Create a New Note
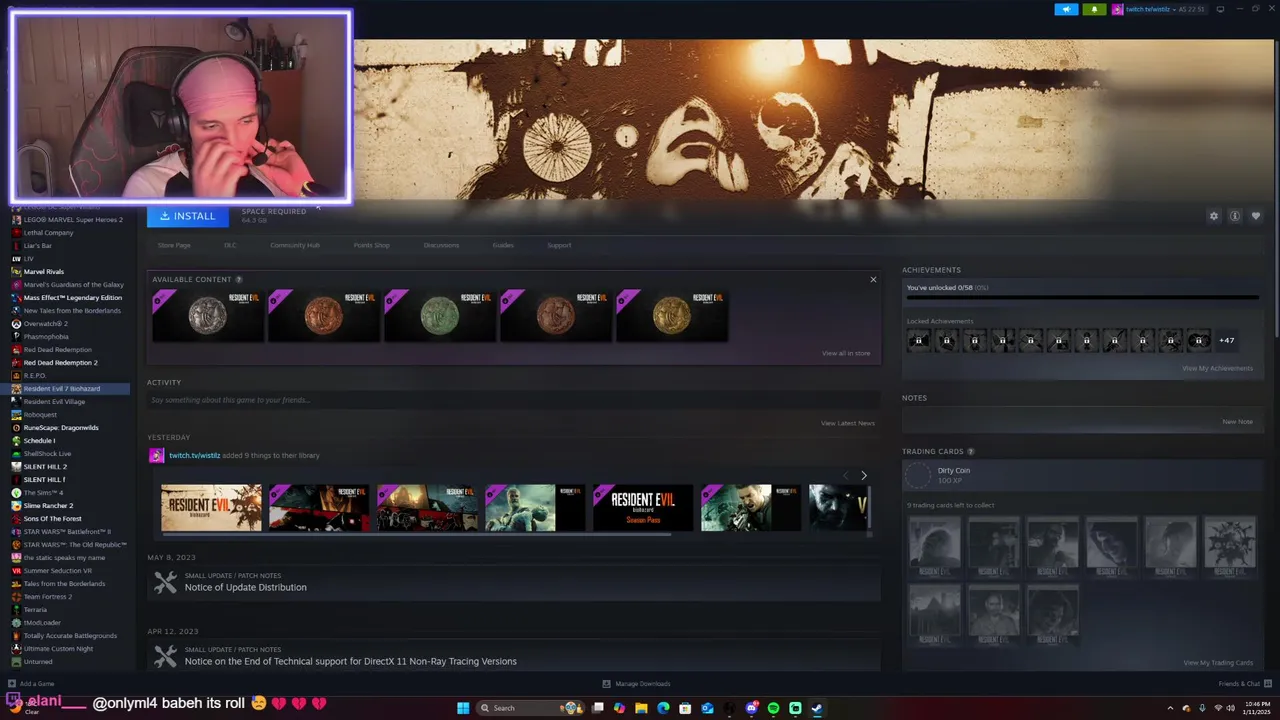The image size is (1280, 720). click(1237, 422)
